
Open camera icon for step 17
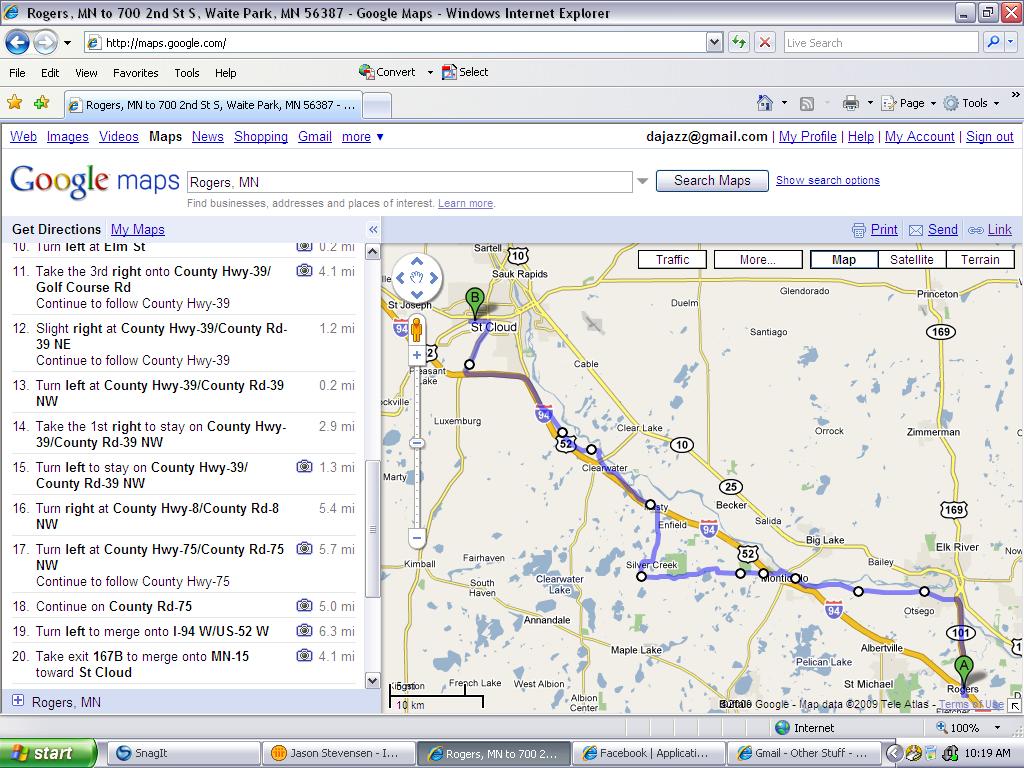pos(304,549)
